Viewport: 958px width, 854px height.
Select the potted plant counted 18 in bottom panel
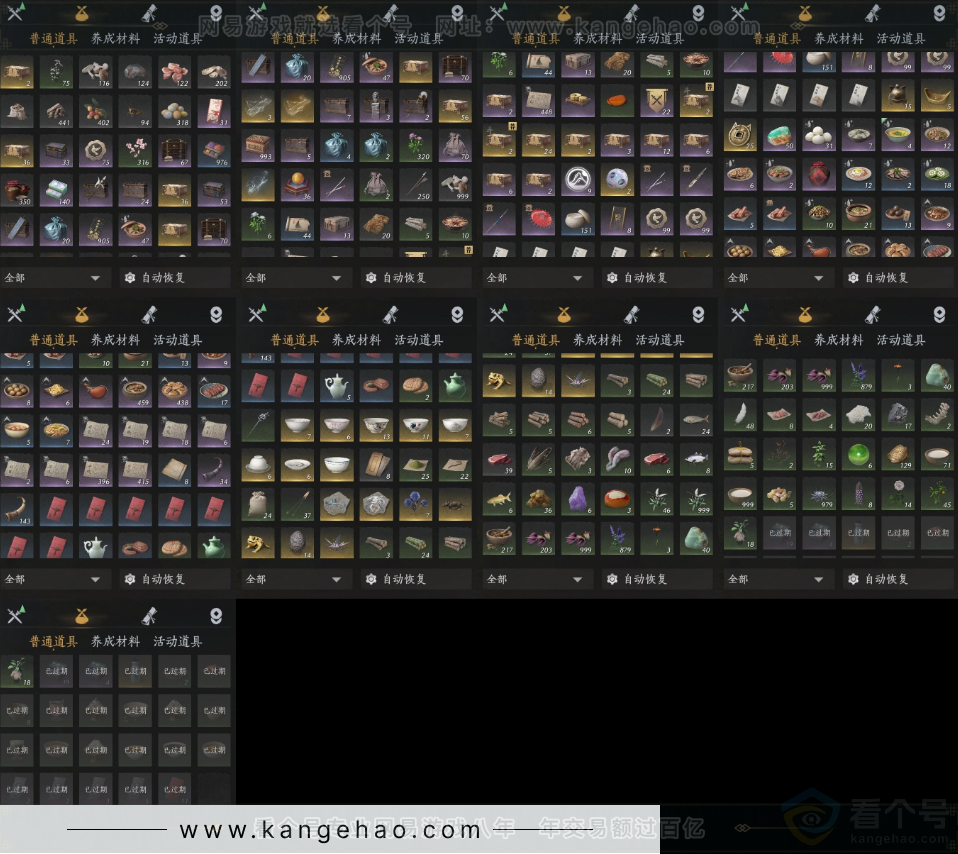(x=17, y=671)
